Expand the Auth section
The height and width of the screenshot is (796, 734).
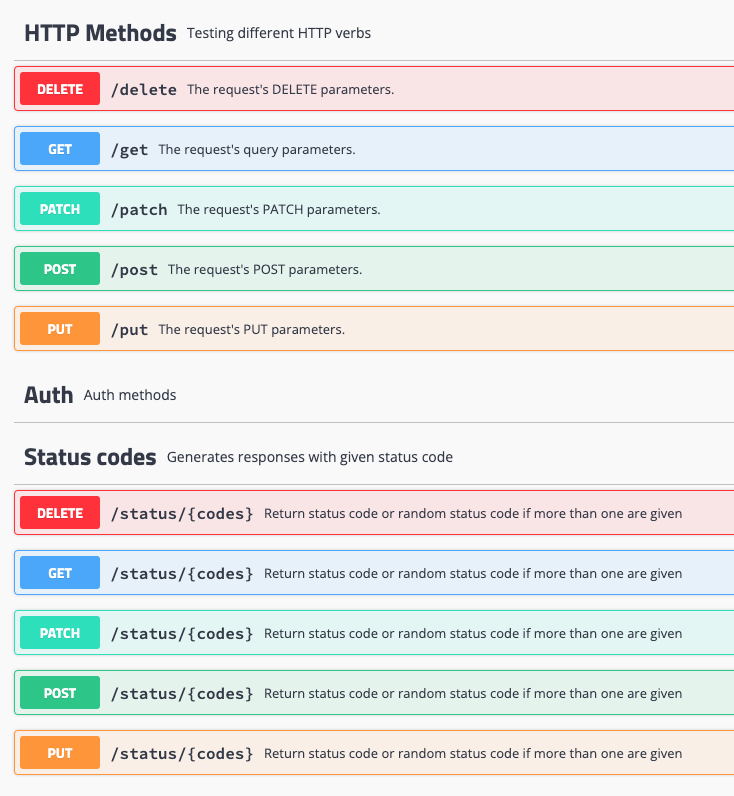[48, 395]
